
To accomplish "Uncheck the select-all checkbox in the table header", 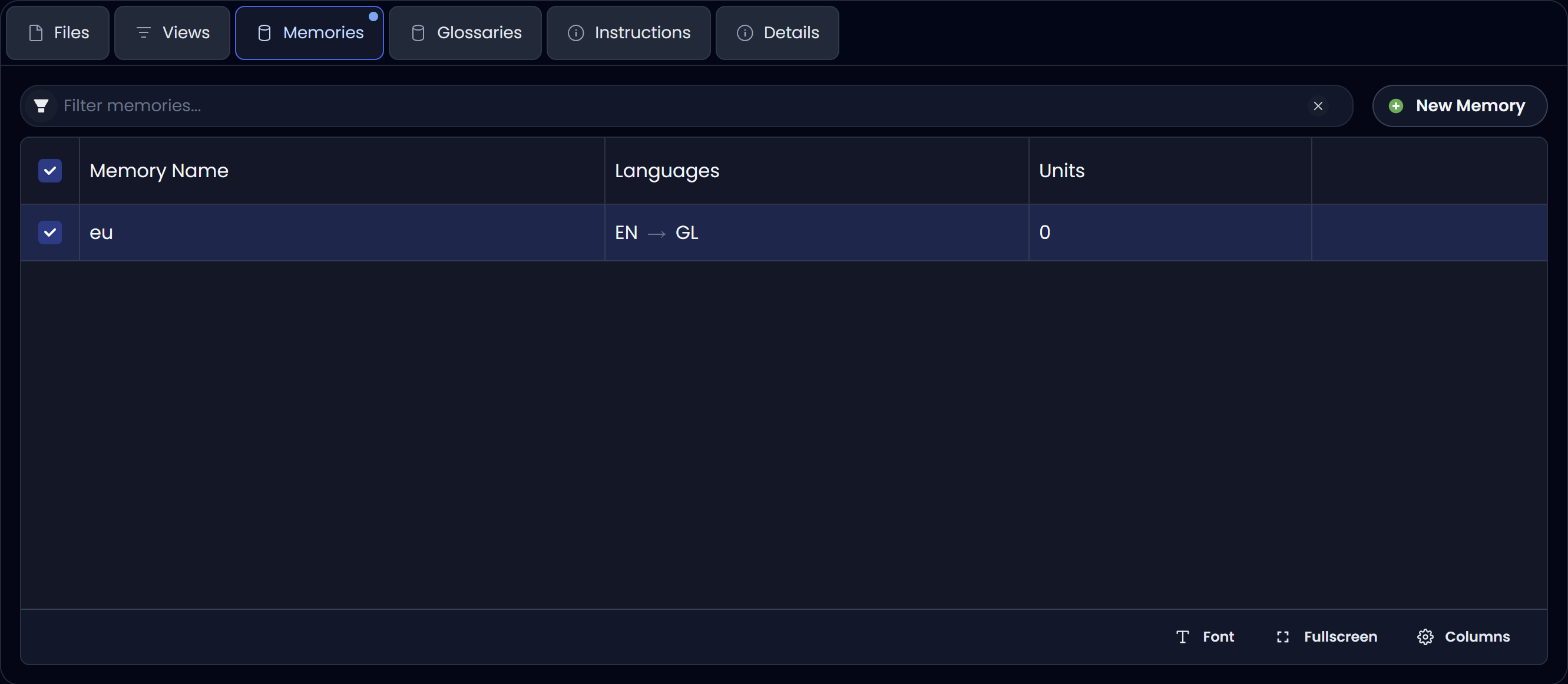I will (x=50, y=171).
